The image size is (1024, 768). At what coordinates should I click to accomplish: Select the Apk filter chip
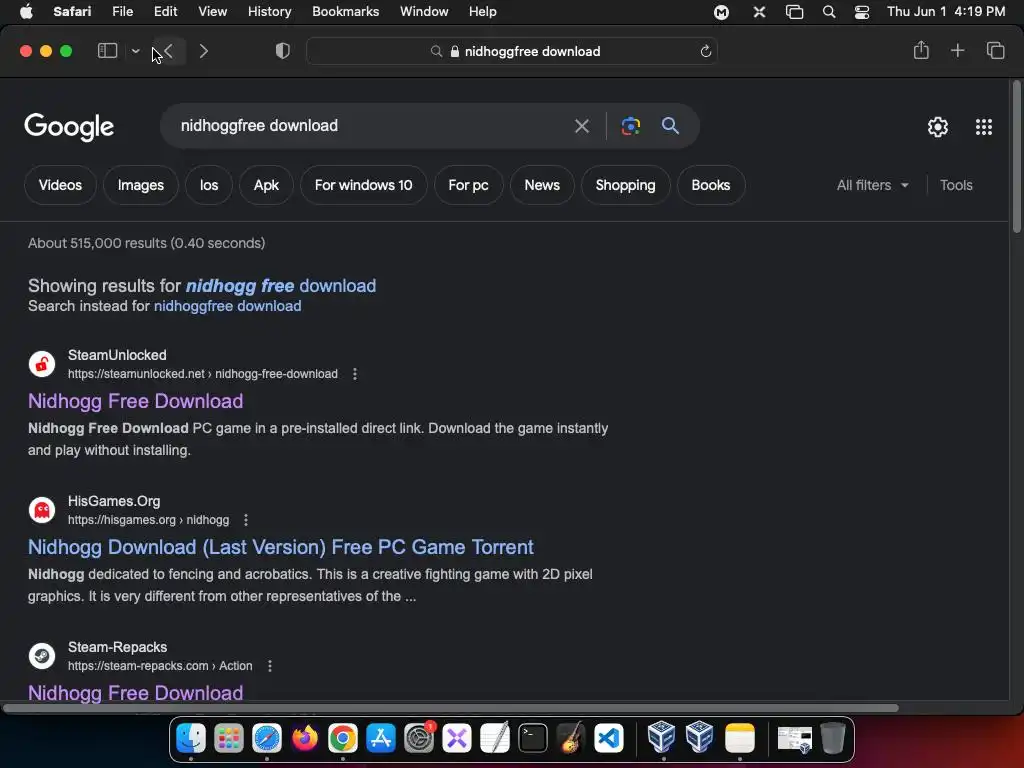click(x=266, y=185)
